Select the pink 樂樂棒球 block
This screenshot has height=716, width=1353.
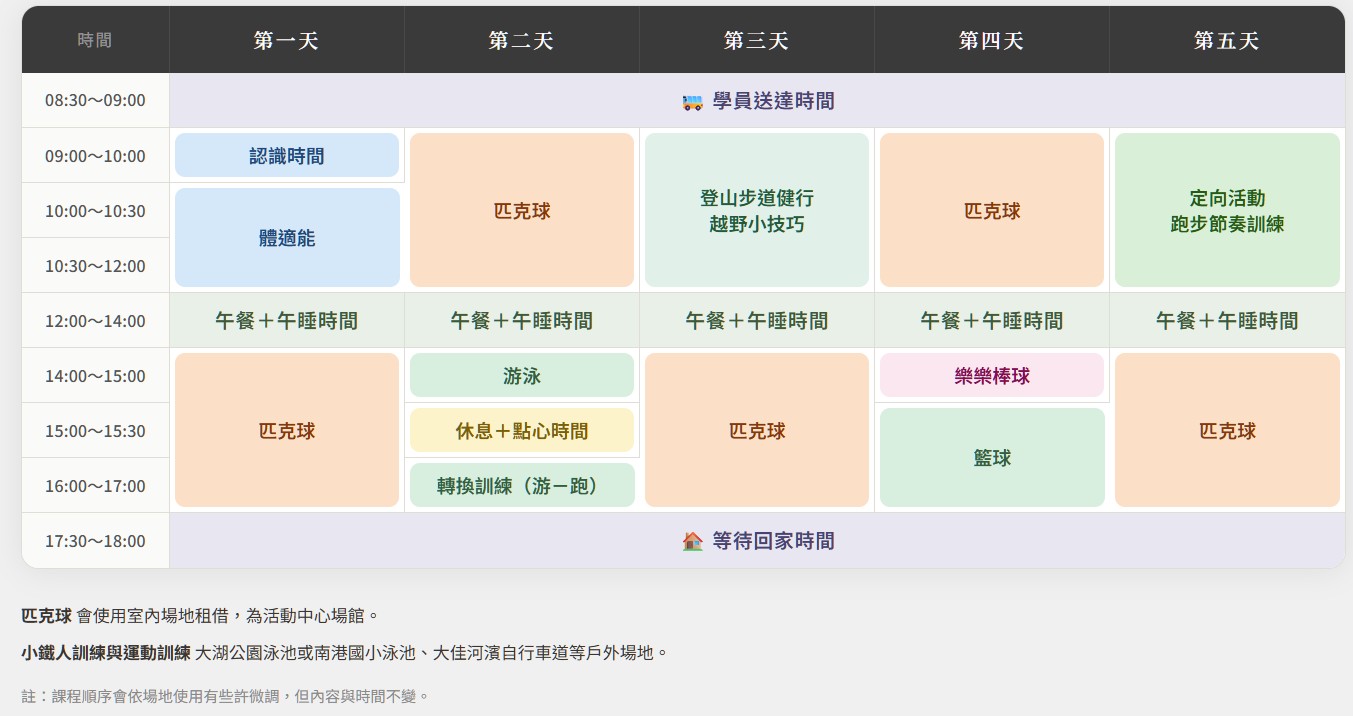pos(991,376)
